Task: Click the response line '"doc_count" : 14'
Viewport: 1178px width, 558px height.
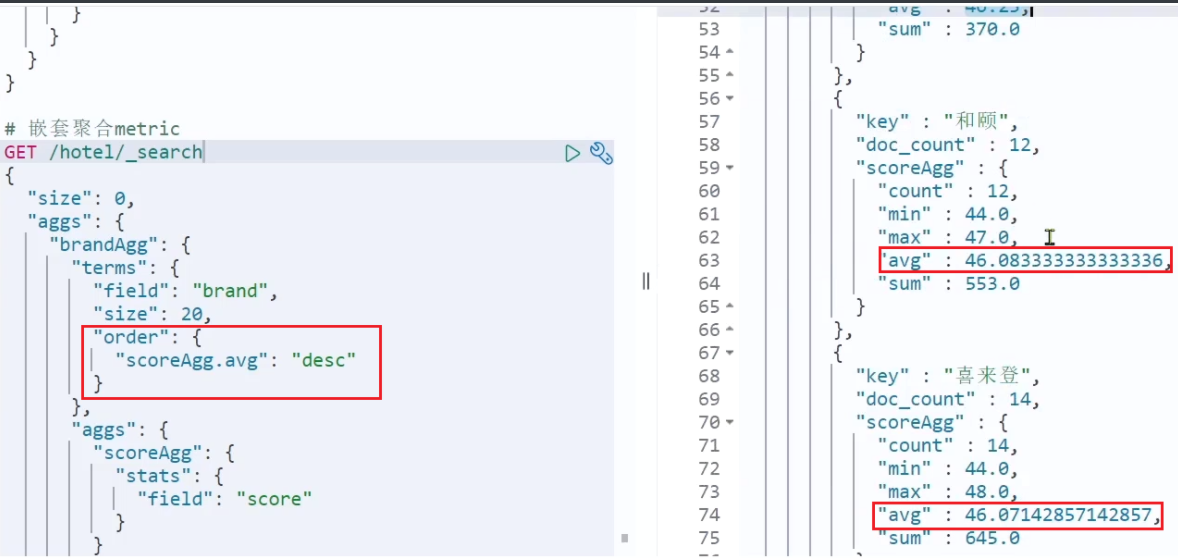Action: click(x=948, y=400)
